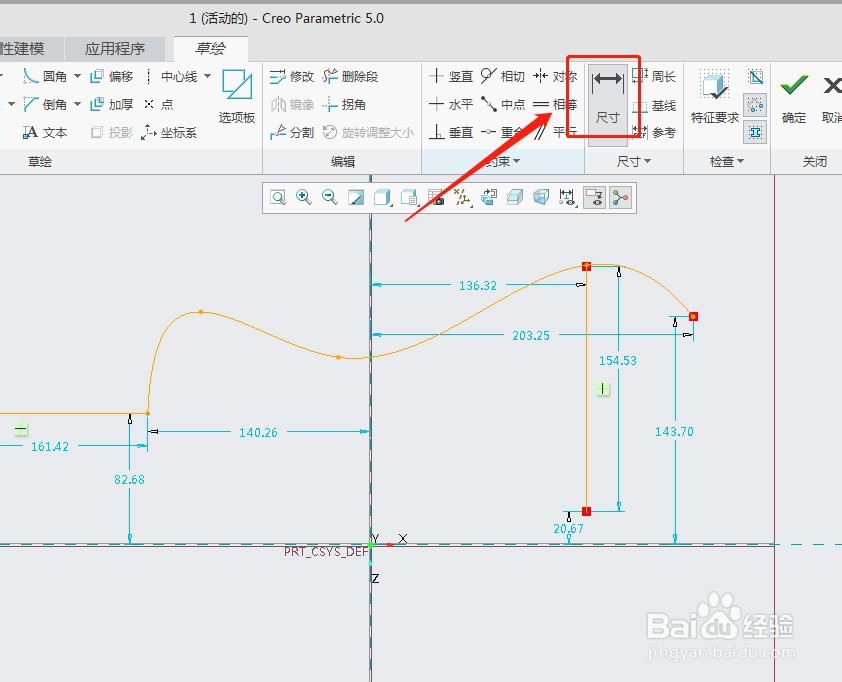Apply the 中点 midpoint constraint
Screen dimensions: 842x682
coord(502,104)
